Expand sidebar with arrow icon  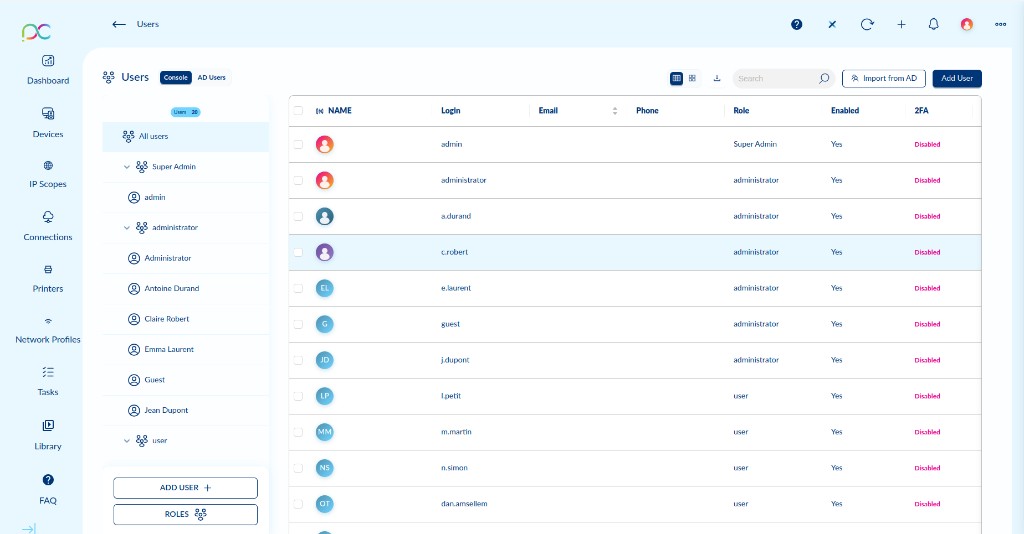click(29, 528)
